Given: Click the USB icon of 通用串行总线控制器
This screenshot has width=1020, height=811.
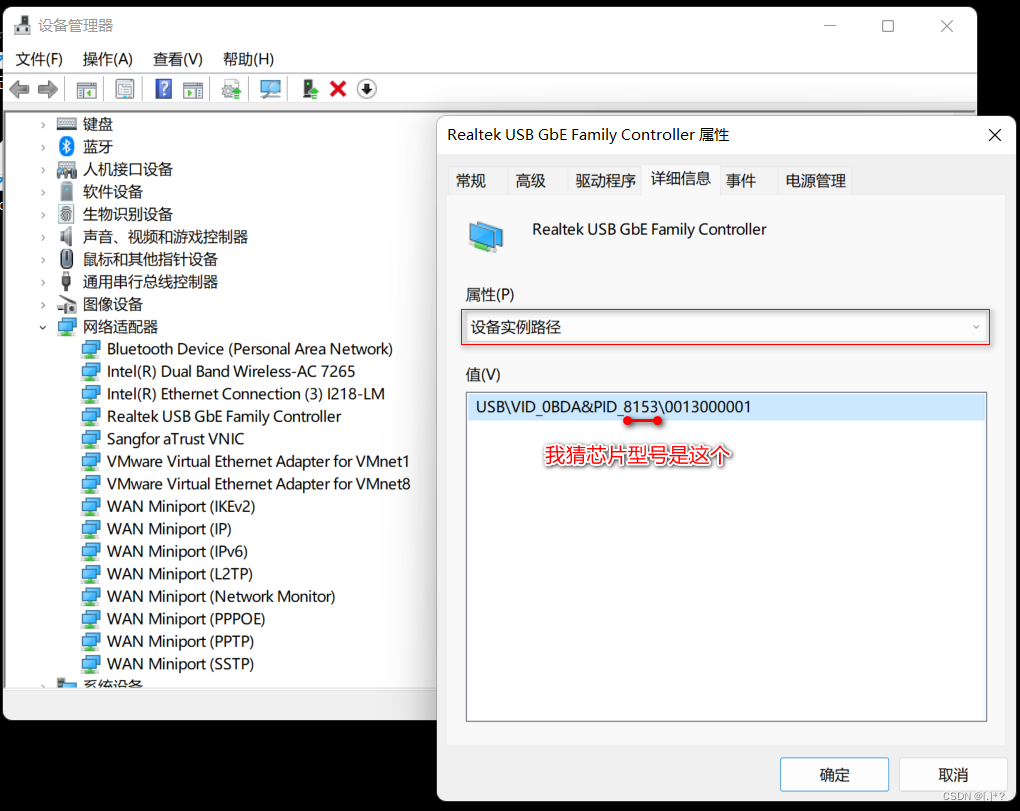Looking at the screenshot, I should coord(66,281).
